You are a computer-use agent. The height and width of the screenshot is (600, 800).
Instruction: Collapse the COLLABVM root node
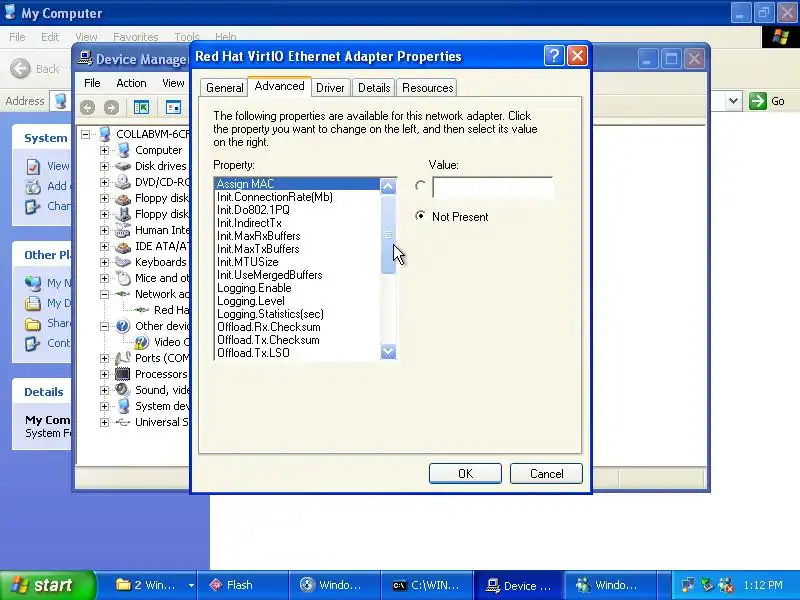pos(85,134)
